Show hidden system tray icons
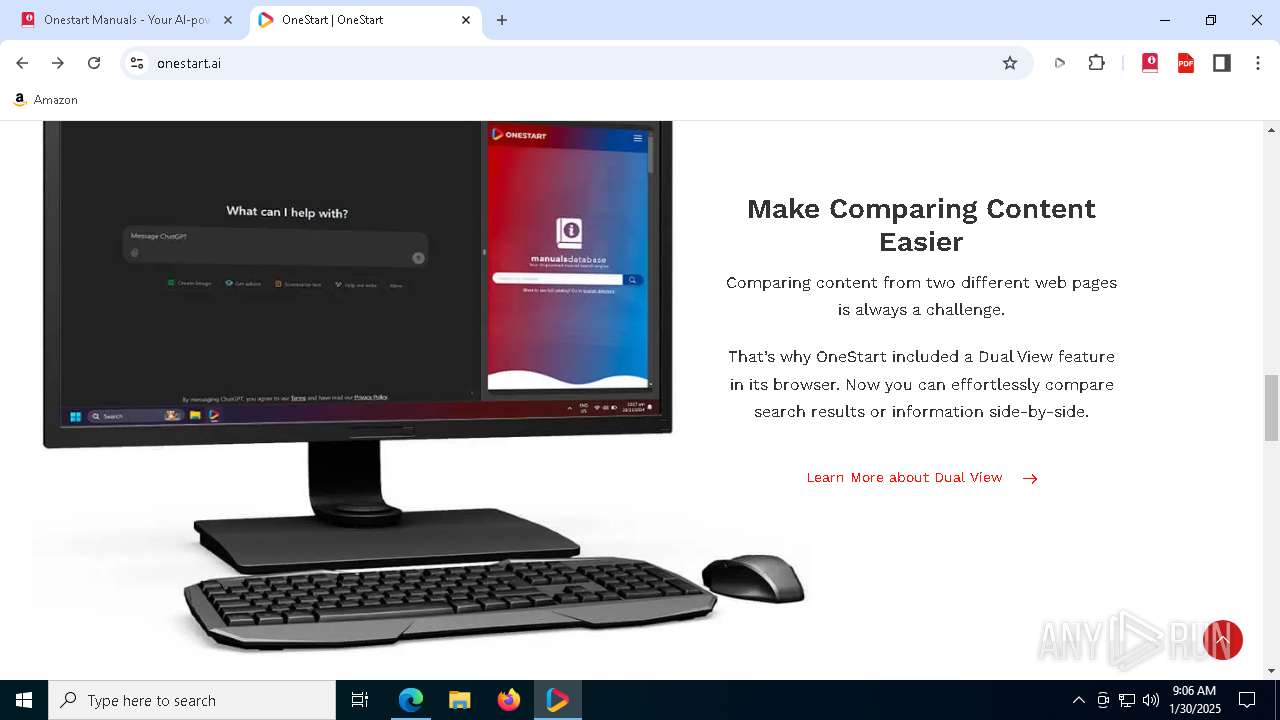The width and height of the screenshot is (1280, 720). coord(1078,700)
